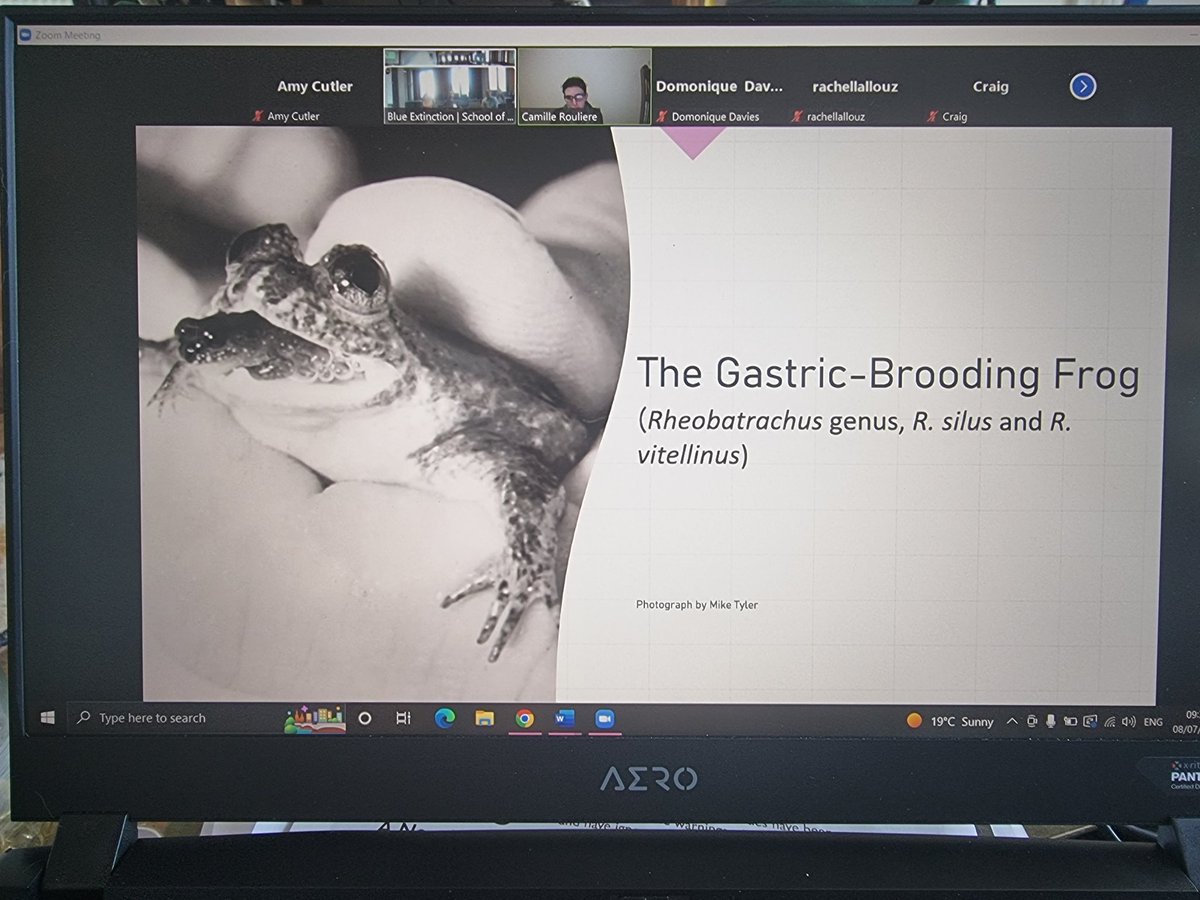Viewport: 1200px width, 900px height.
Task: Select Craig's participant tile
Action: (x=990, y=87)
